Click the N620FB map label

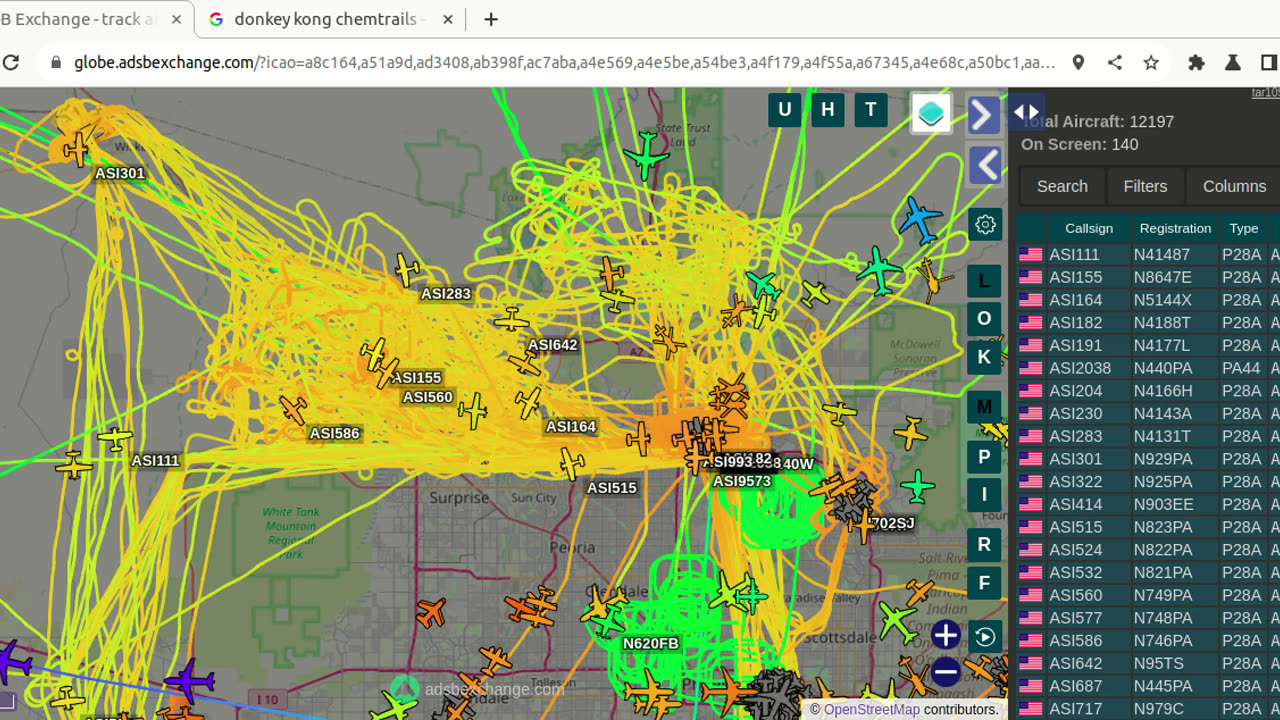coord(650,643)
